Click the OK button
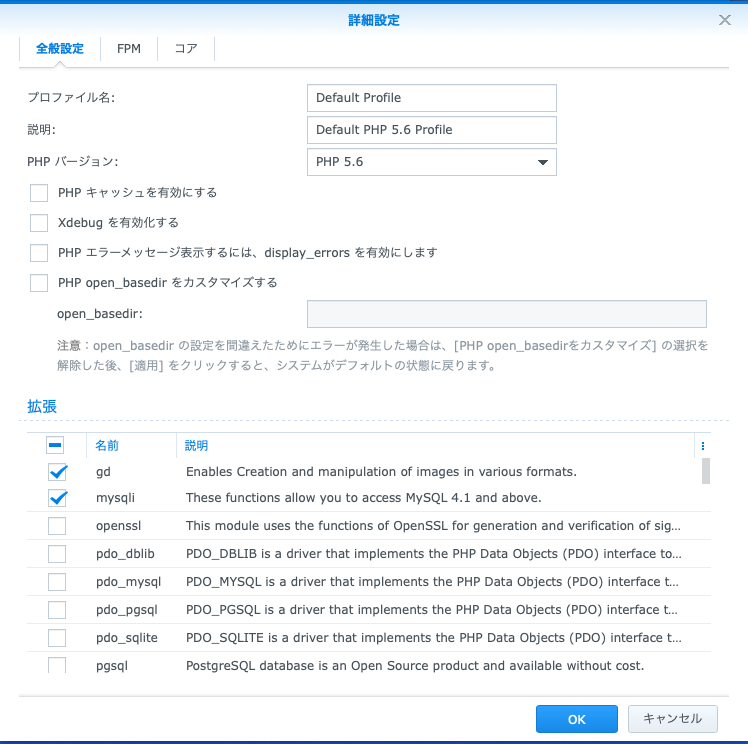Viewport: 748px width, 744px height. point(576,718)
